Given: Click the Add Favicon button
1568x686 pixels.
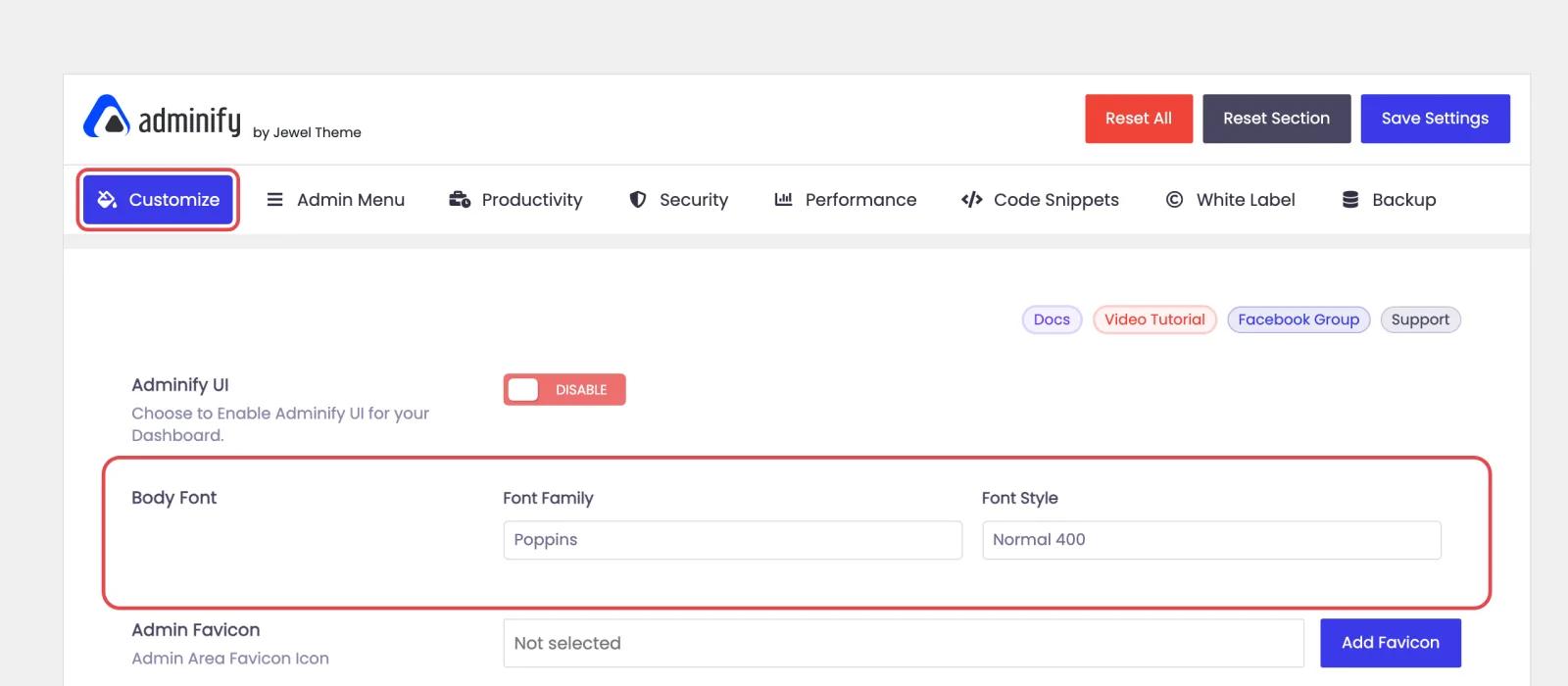Looking at the screenshot, I should coord(1391,643).
